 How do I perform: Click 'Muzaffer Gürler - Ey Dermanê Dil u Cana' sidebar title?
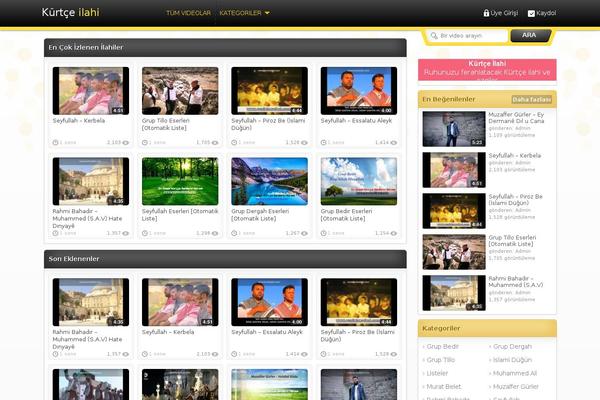click(516, 118)
